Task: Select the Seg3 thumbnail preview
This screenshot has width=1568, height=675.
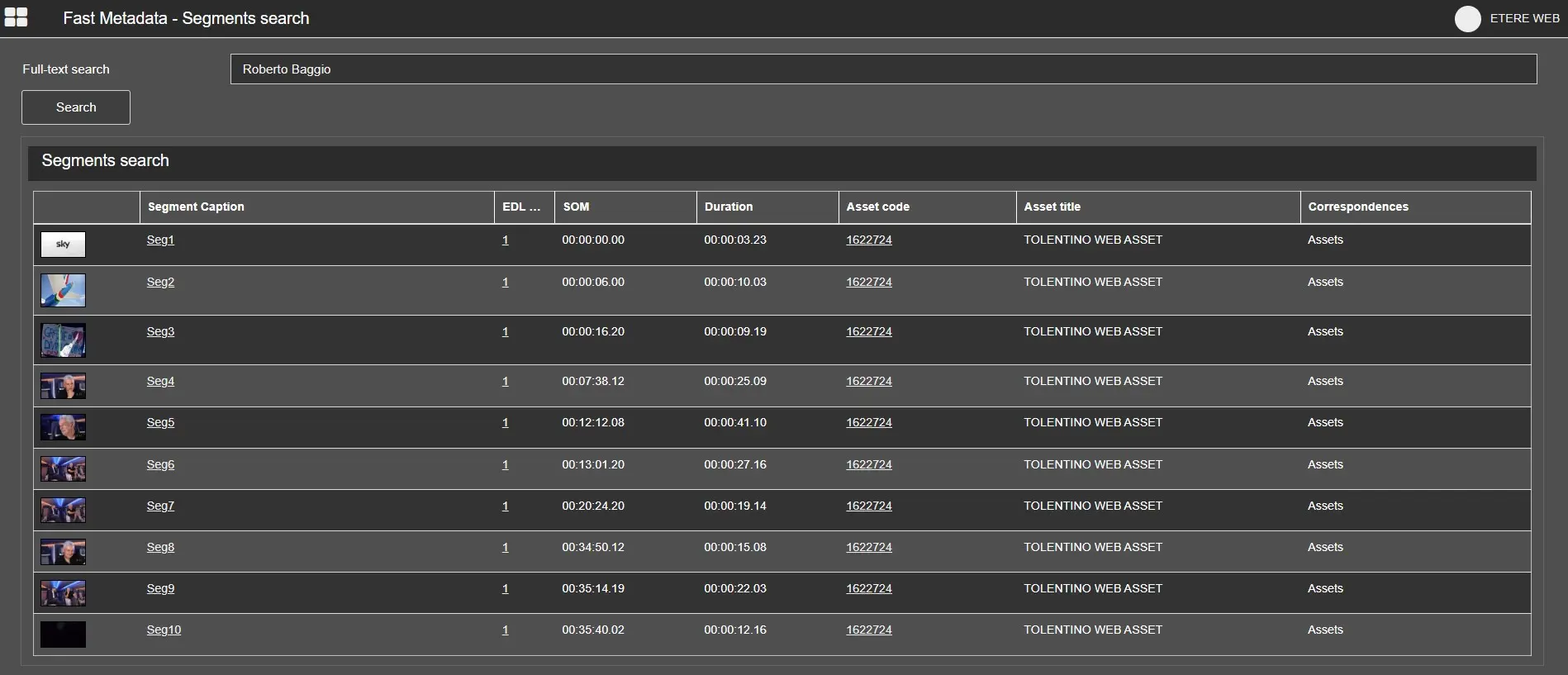Action: (63, 340)
